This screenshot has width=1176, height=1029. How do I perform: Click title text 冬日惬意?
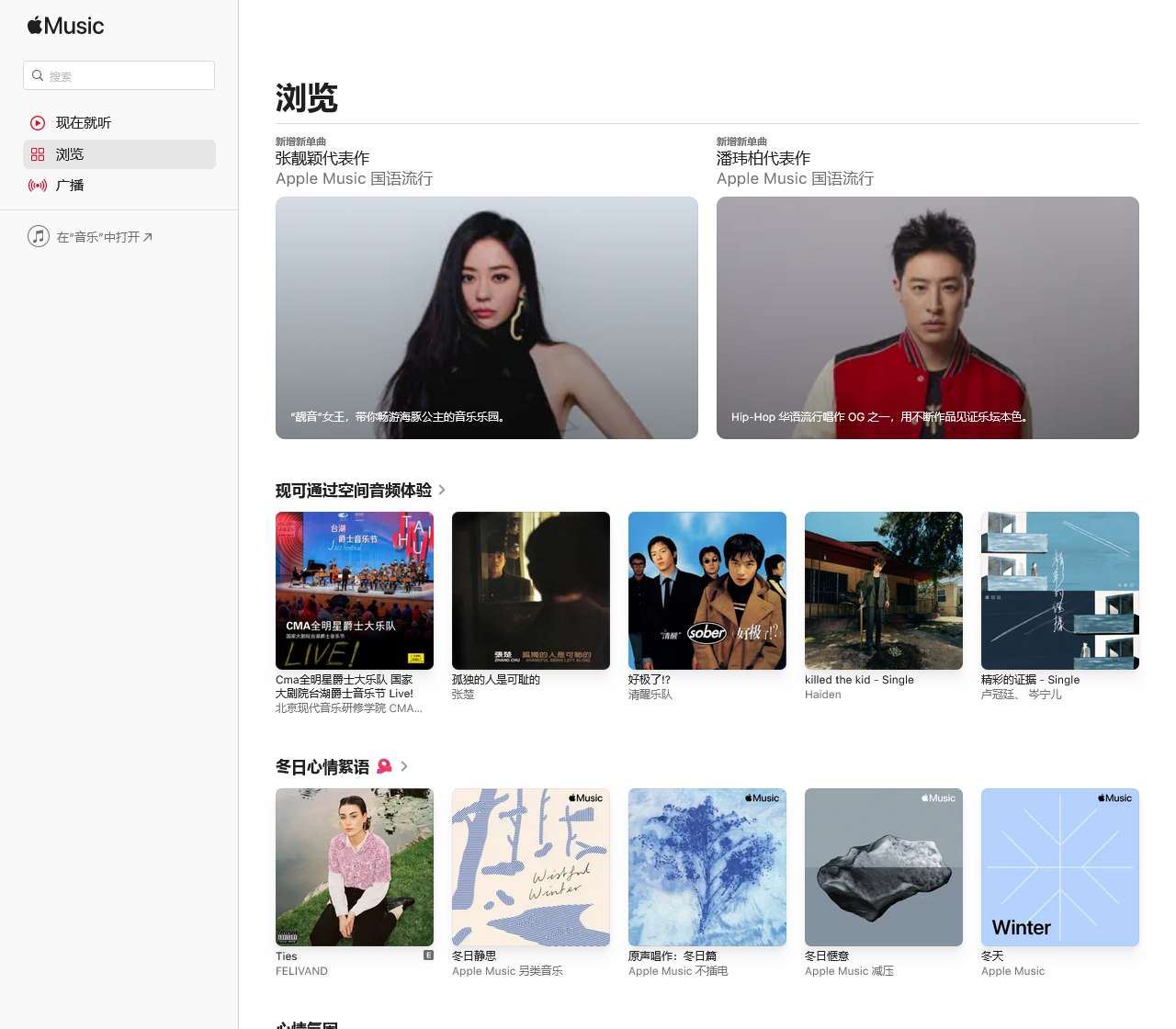coord(827,956)
